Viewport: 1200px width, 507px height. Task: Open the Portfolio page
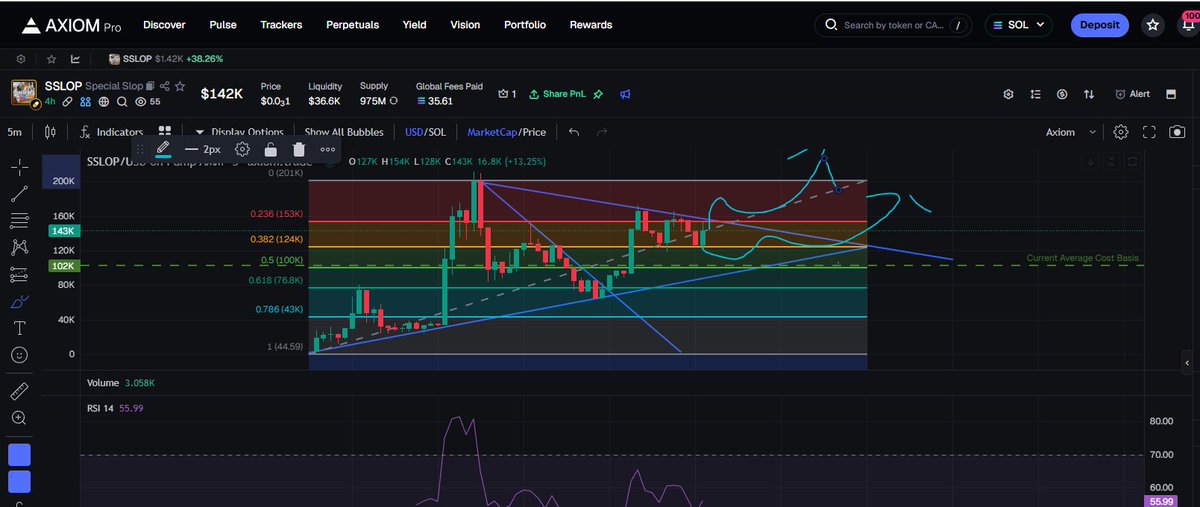(x=525, y=25)
